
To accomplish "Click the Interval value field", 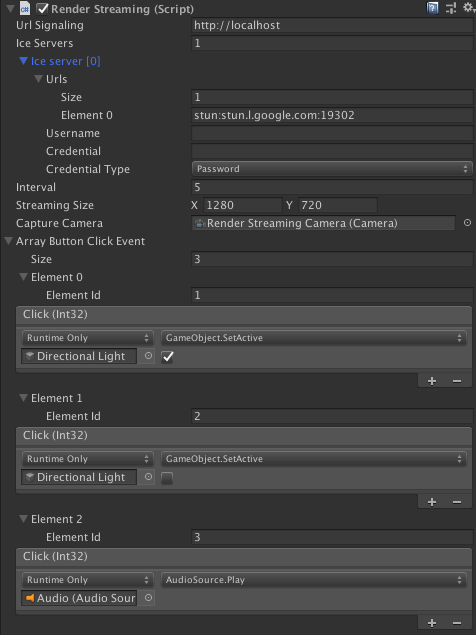I will pos(332,187).
